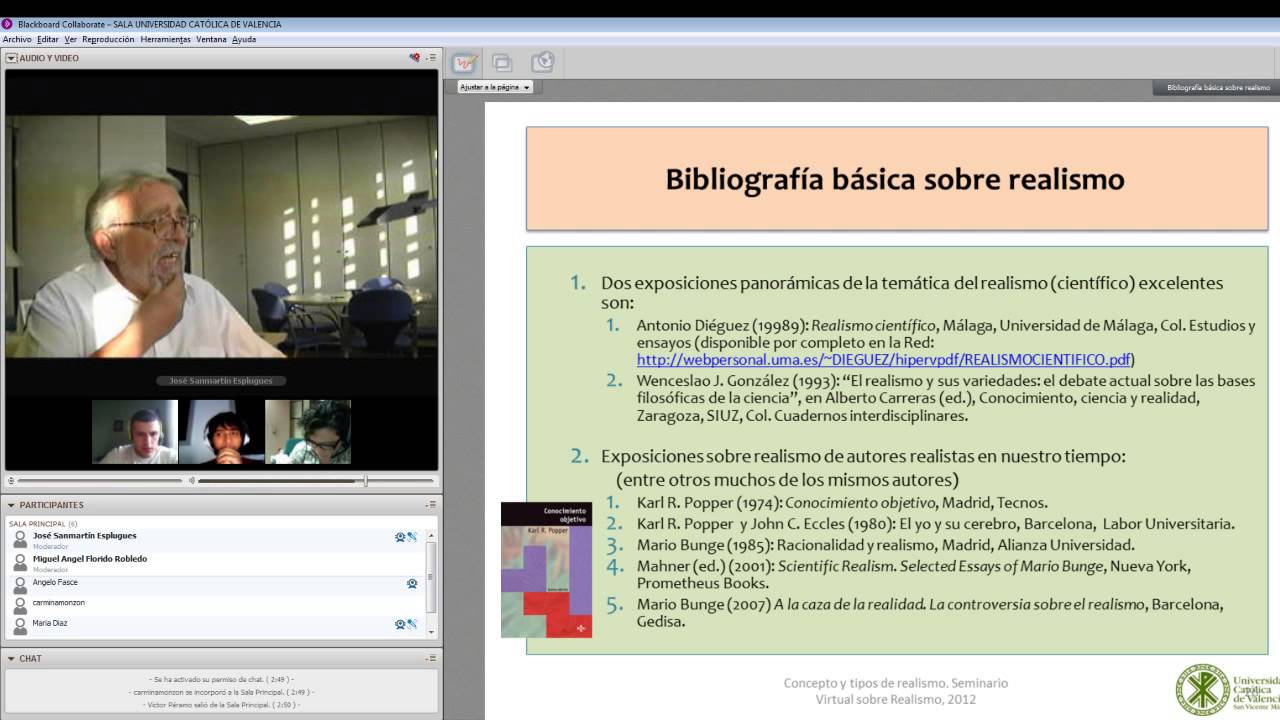The width and height of the screenshot is (1280, 720).
Task: Open the Editar menu
Action: pos(48,40)
